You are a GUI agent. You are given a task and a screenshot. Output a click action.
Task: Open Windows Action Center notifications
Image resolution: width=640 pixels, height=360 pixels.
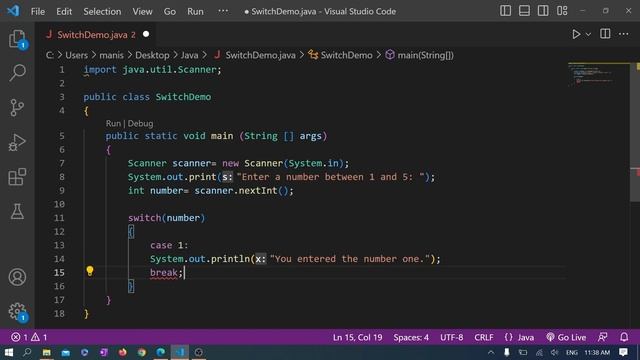click(x=623, y=352)
